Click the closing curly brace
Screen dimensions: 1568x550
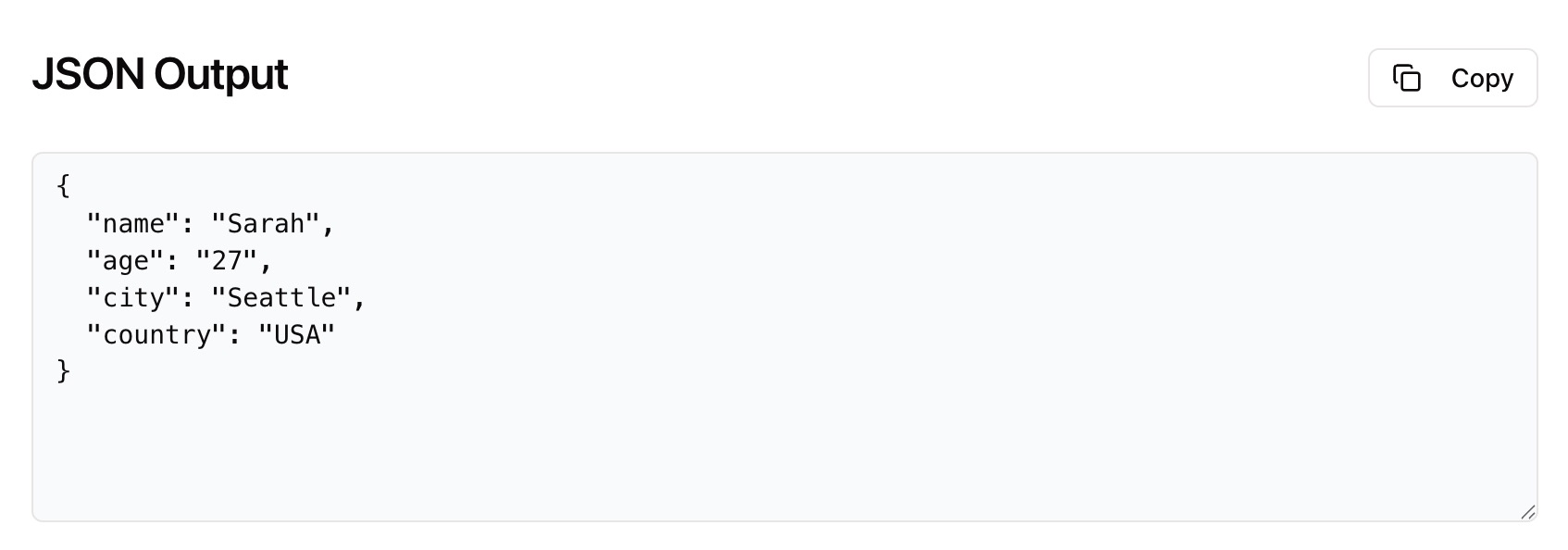pyautogui.click(x=63, y=370)
